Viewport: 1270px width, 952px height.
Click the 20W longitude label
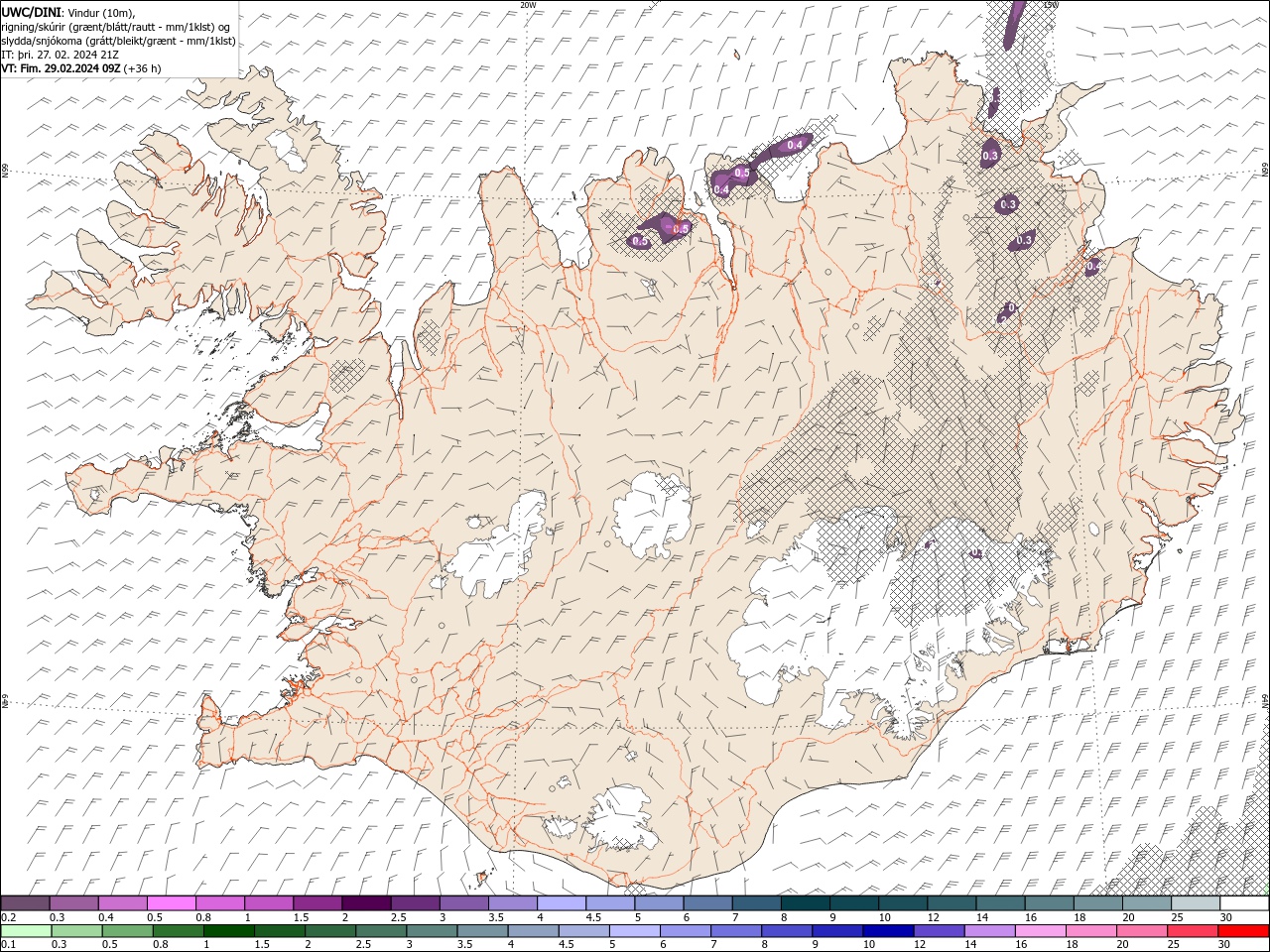coord(528,5)
